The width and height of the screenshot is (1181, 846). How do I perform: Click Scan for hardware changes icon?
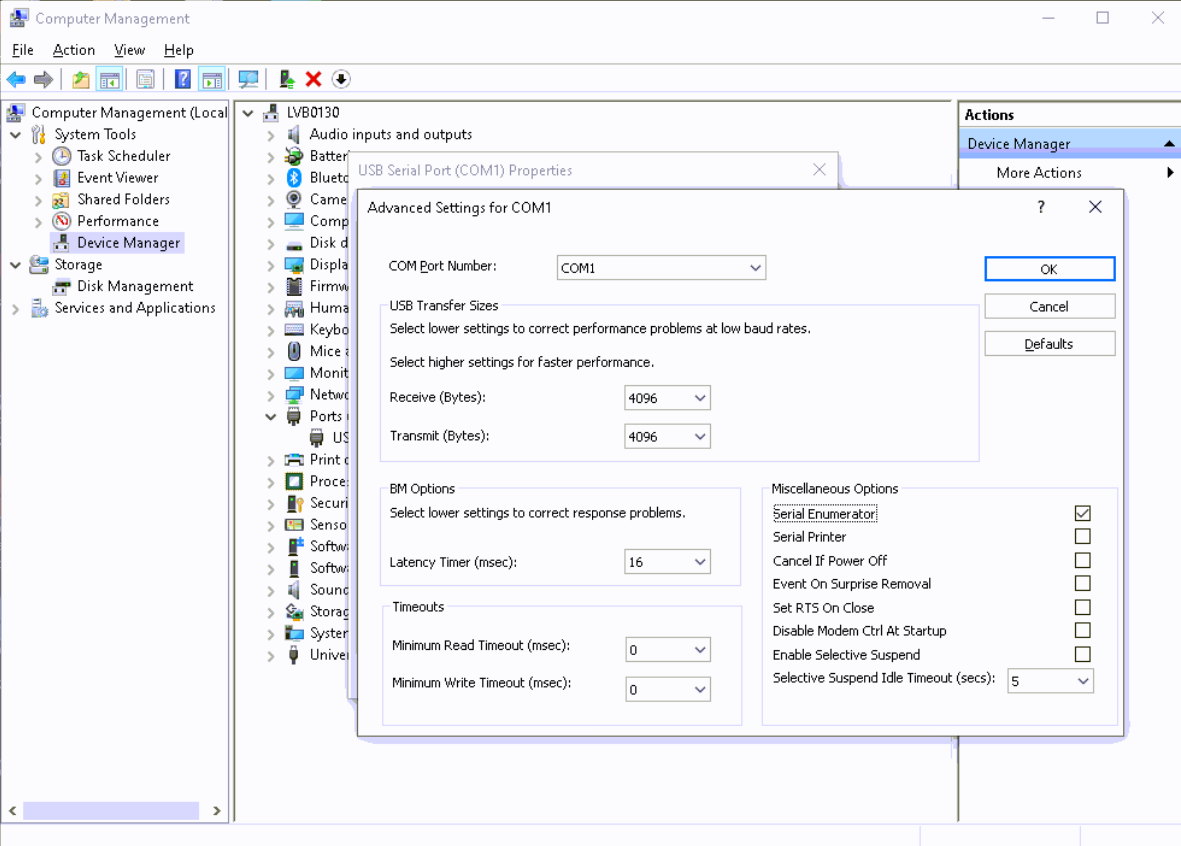coord(248,79)
